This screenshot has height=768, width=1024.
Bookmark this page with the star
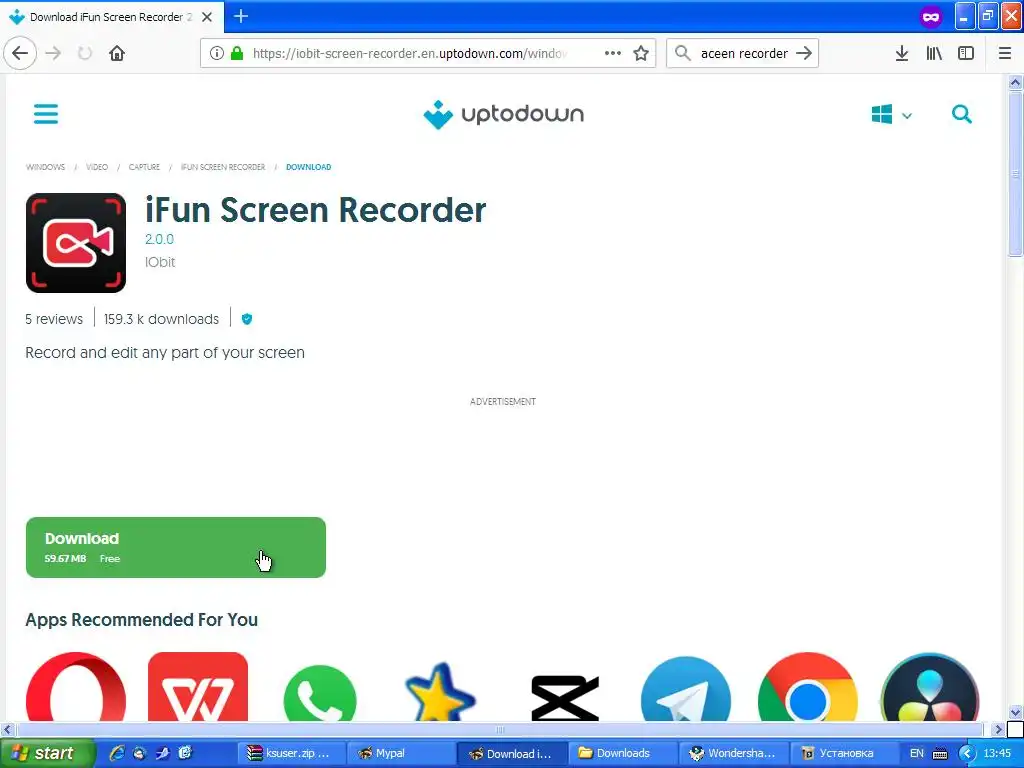(x=641, y=53)
